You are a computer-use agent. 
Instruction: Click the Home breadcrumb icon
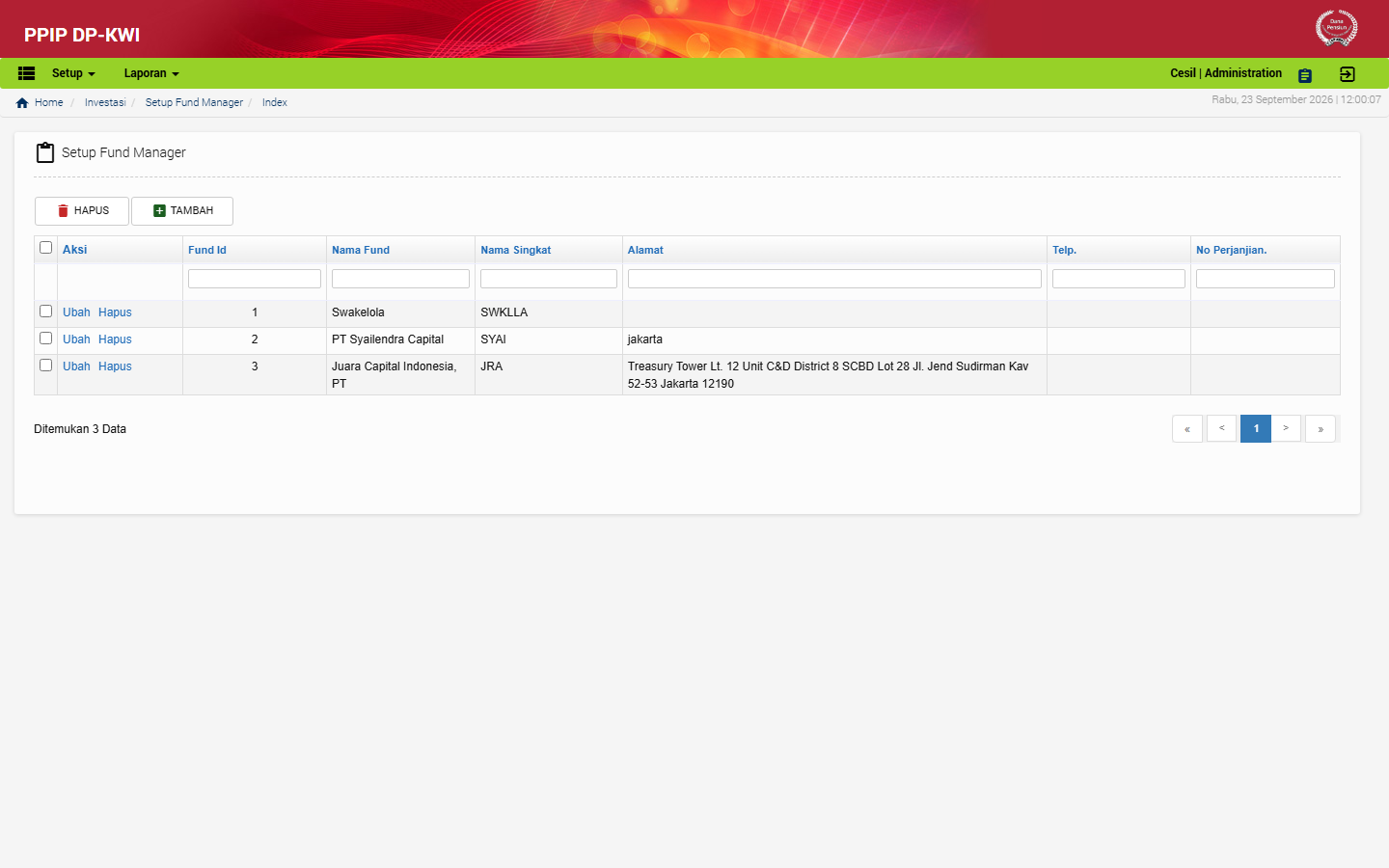point(22,102)
